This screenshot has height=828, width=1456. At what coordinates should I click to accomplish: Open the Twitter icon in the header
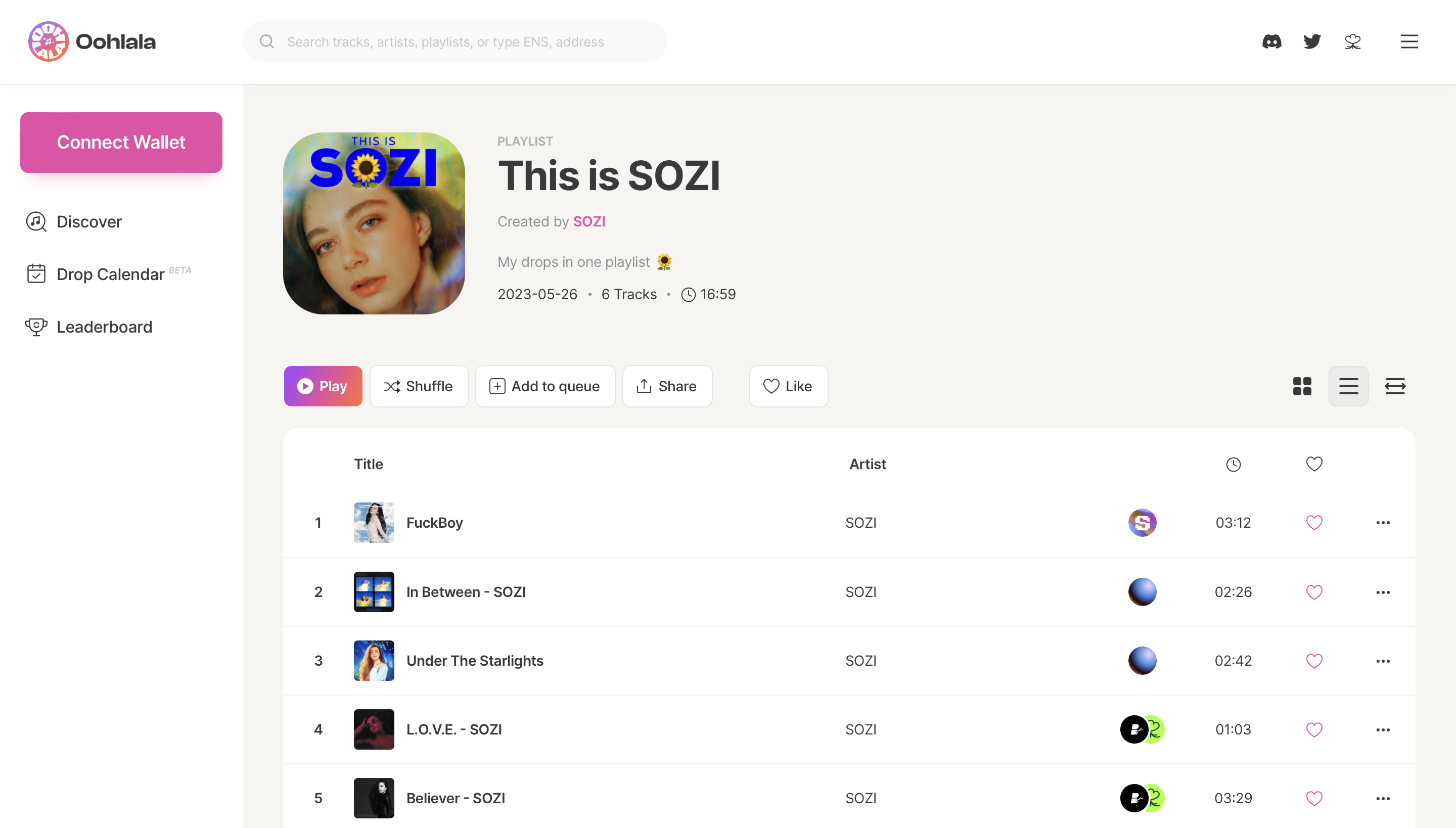(x=1312, y=41)
